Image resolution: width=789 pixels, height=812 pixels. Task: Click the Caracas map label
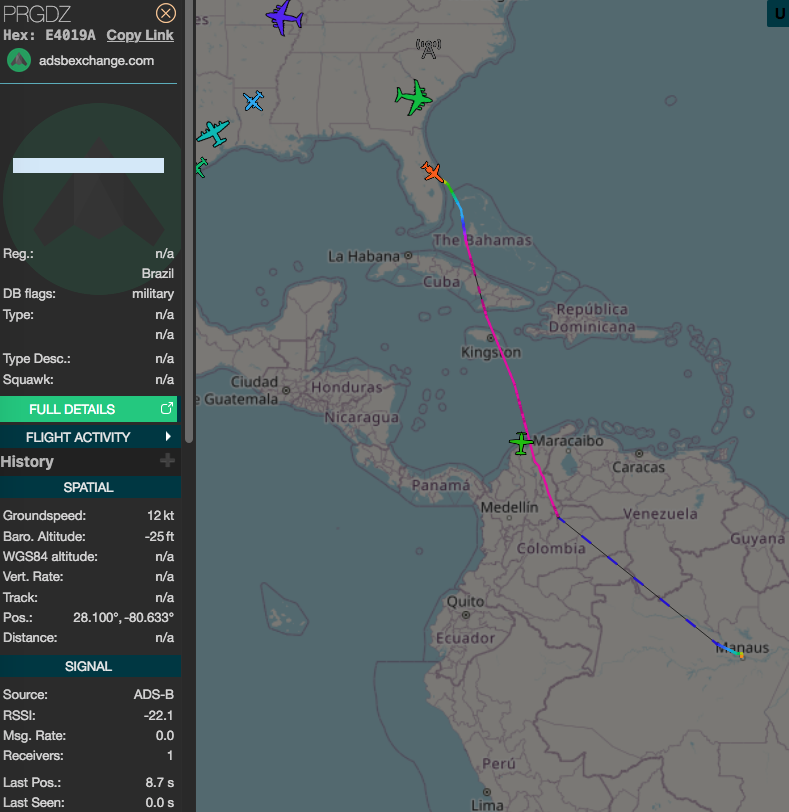(x=638, y=467)
